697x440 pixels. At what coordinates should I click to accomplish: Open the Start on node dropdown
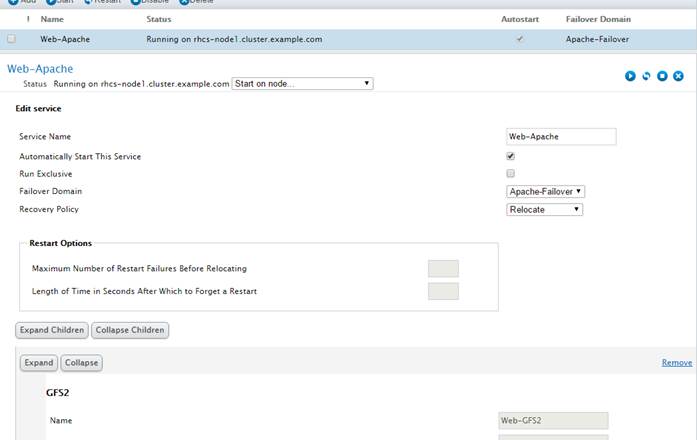click(302, 84)
